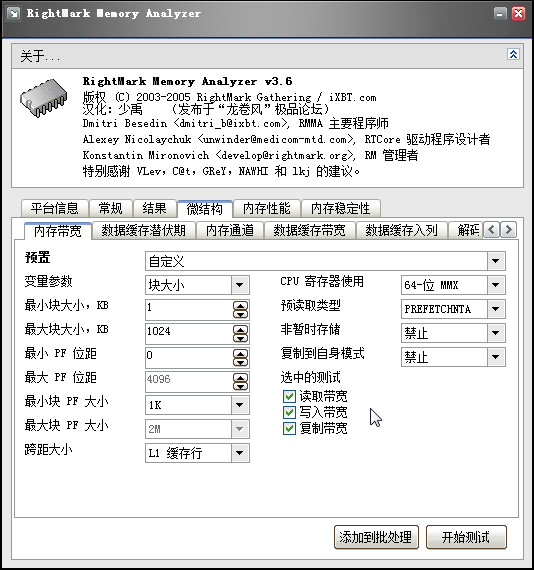Click the 关于... header bar

[x=267, y=56]
